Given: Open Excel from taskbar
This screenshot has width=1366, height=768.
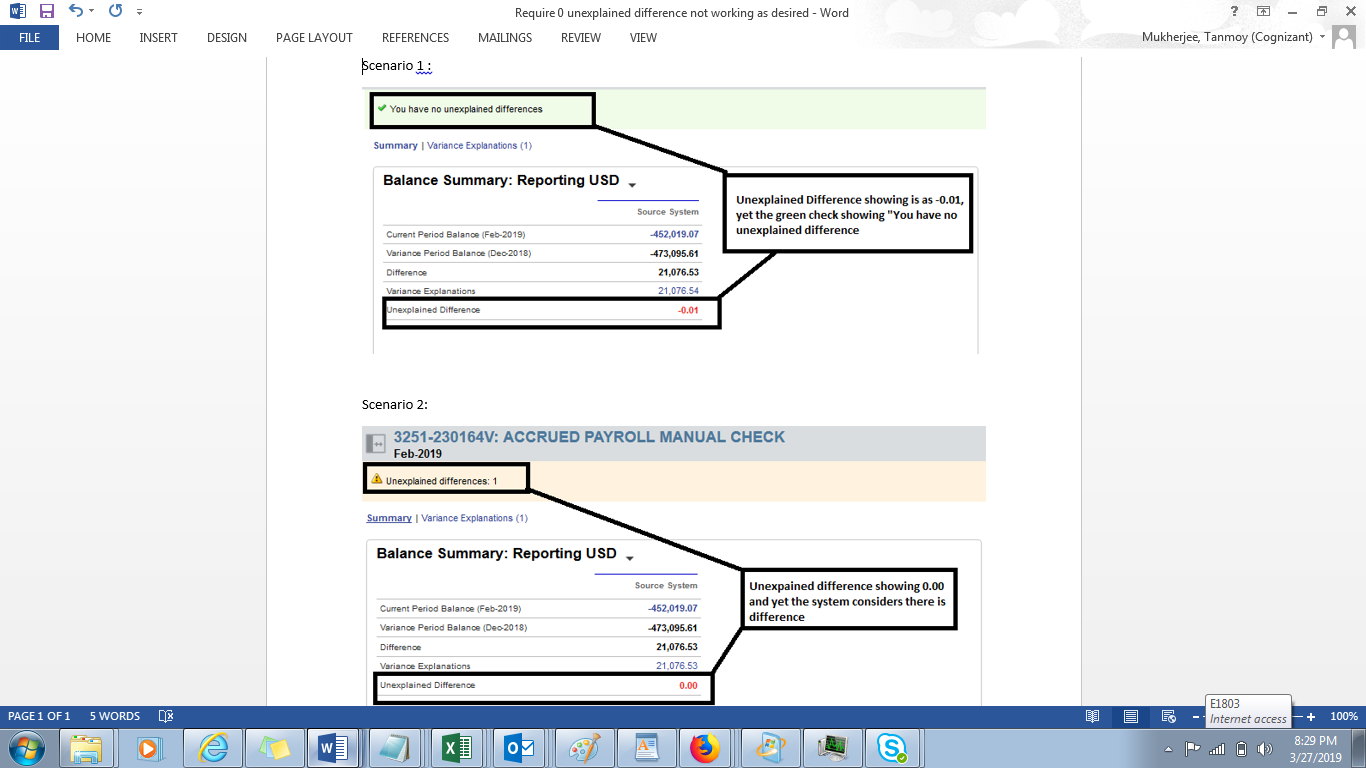Looking at the screenshot, I should click(x=457, y=748).
